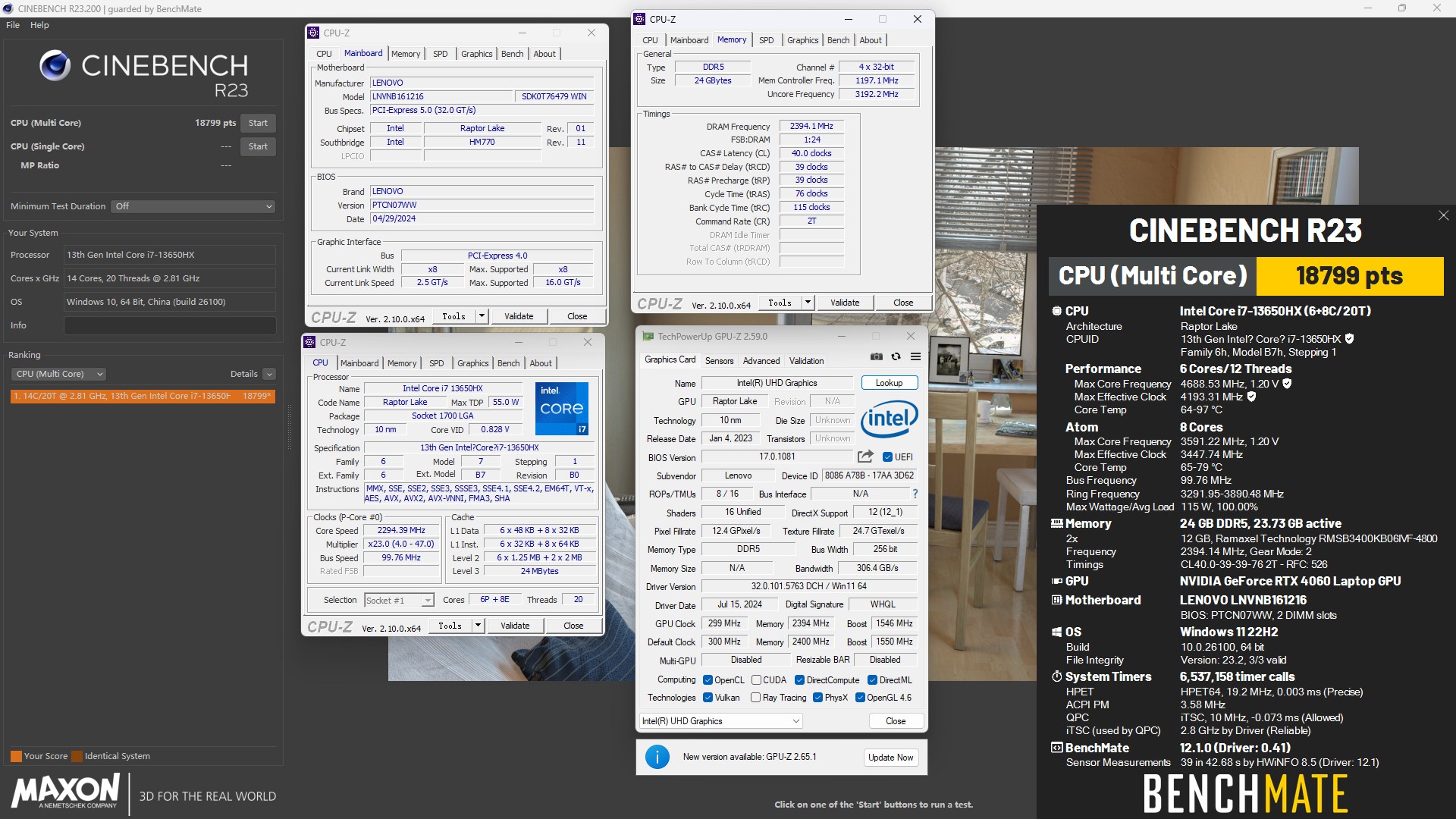Screen dimensions: 1456x819
Task: Click the Memory icon in BenchMate panel
Action: click(x=1056, y=523)
